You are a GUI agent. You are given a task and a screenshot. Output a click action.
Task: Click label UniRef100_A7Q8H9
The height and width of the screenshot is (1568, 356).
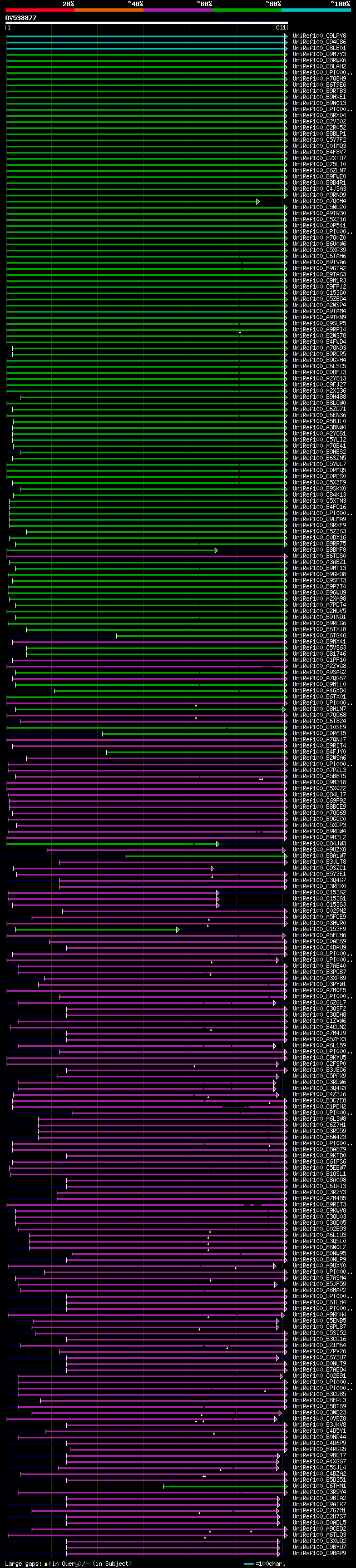tap(319, 78)
